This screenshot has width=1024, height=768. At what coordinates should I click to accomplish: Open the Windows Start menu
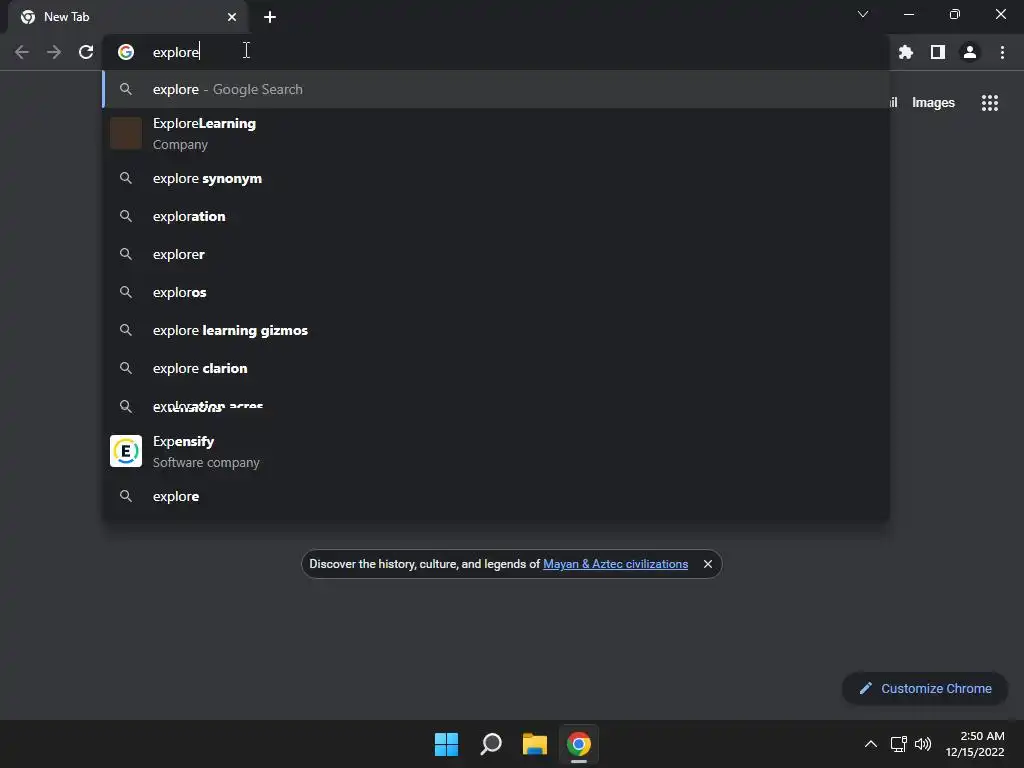click(446, 744)
